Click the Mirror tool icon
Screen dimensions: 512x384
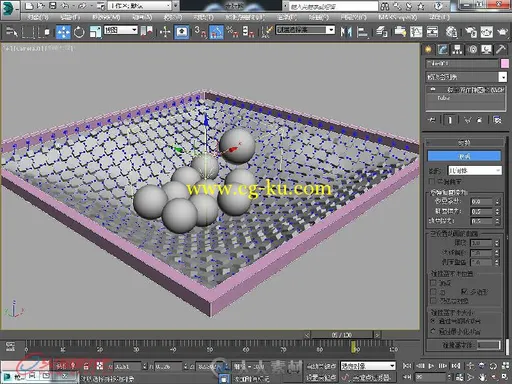pyautogui.click(x=346, y=32)
